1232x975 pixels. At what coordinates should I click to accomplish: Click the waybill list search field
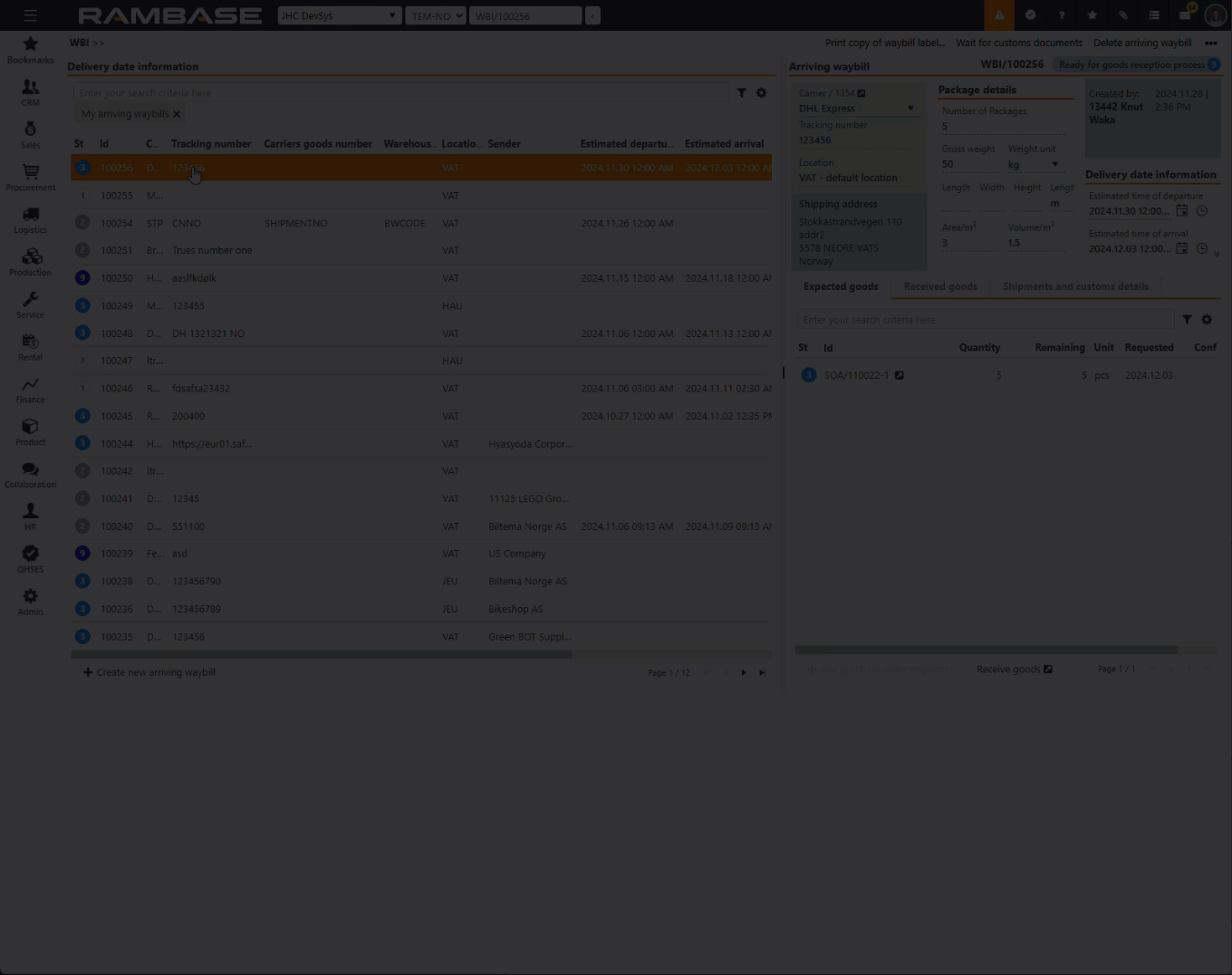click(x=399, y=92)
